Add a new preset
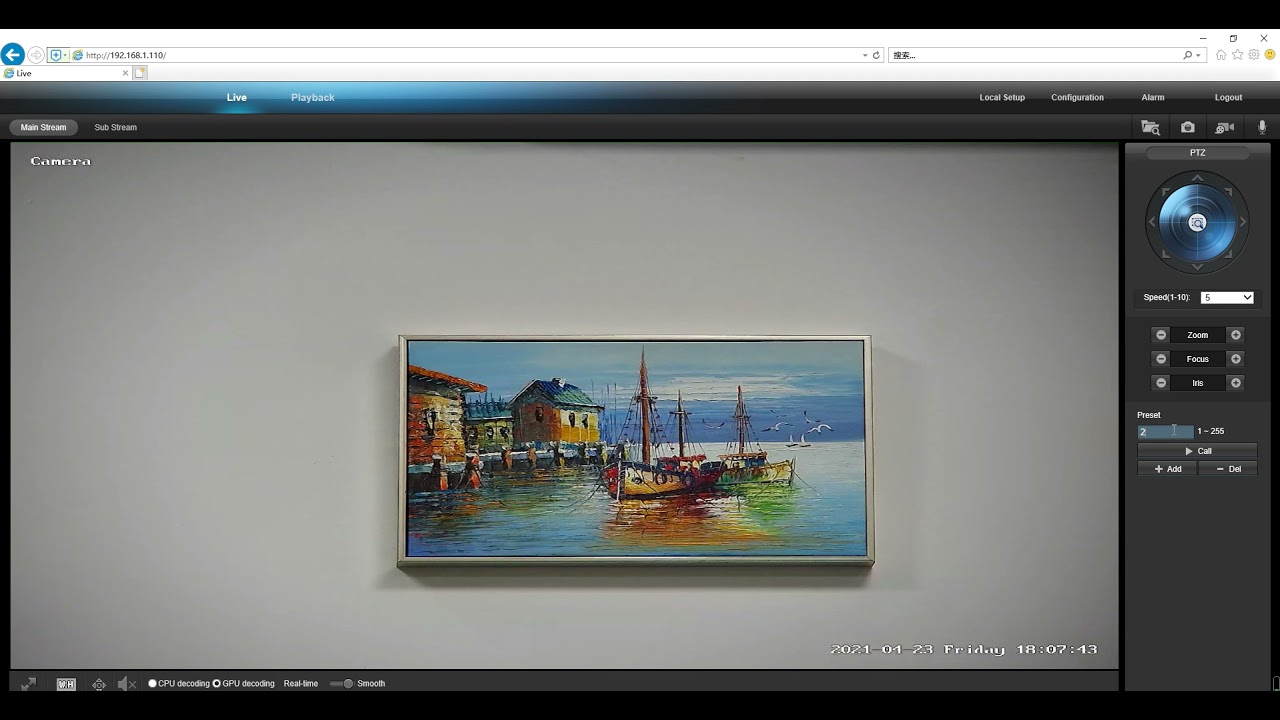 tap(1167, 469)
